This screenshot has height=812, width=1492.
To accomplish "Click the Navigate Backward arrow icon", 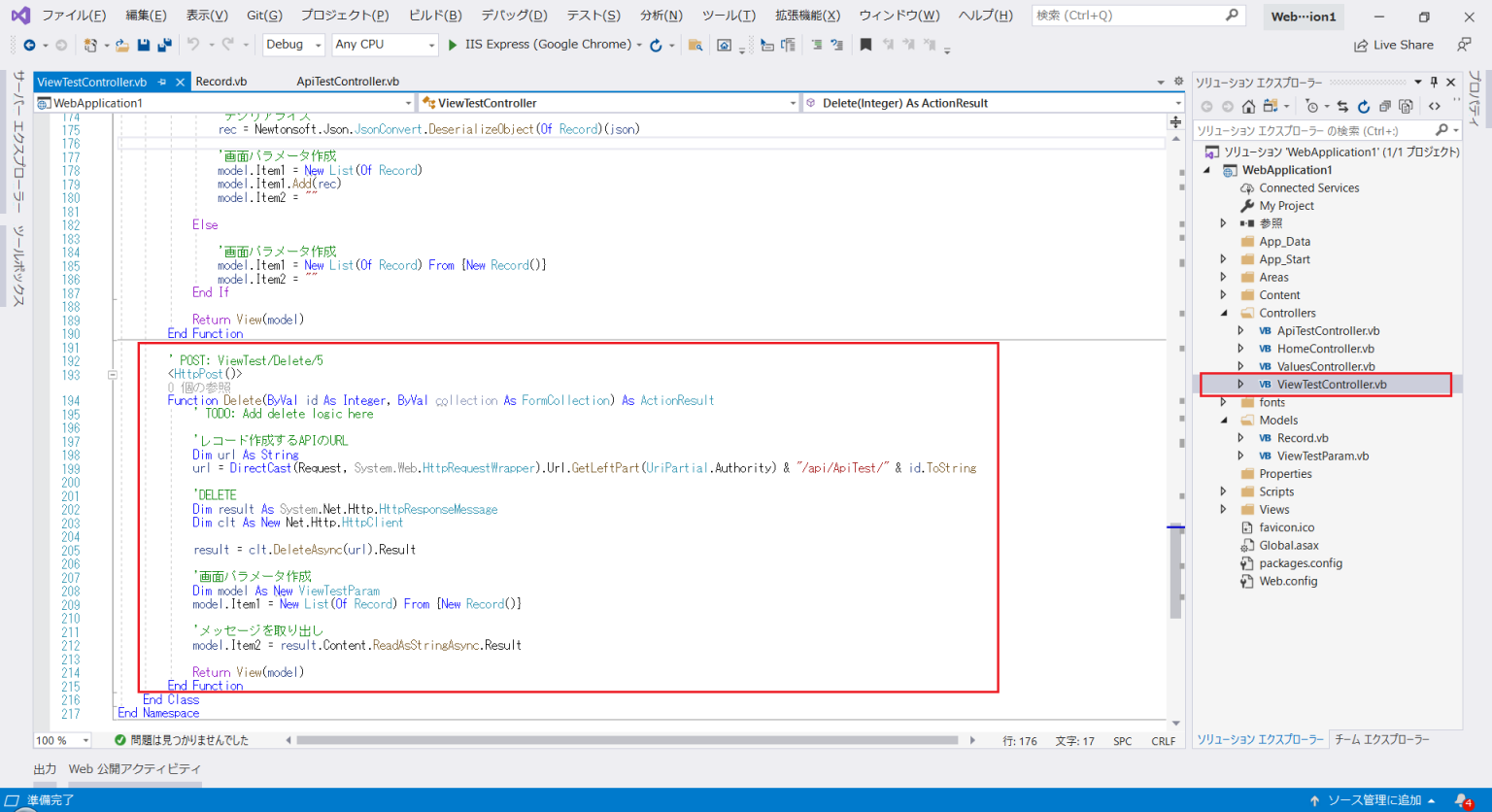I will click(x=27, y=45).
